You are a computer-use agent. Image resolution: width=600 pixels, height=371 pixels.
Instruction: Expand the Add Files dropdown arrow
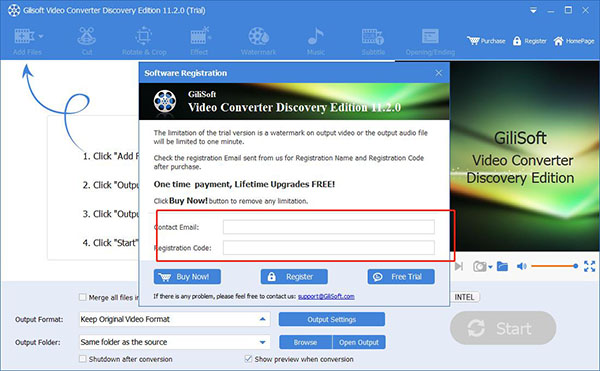click(x=41, y=36)
